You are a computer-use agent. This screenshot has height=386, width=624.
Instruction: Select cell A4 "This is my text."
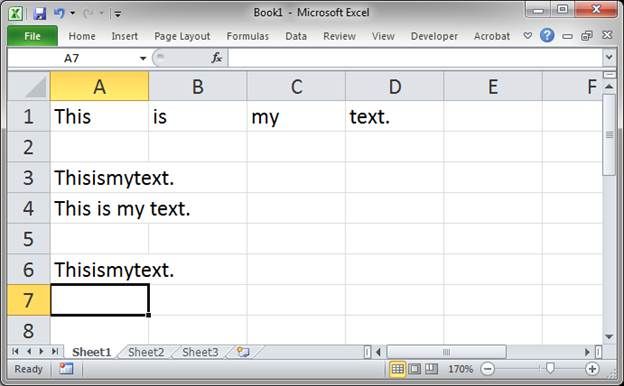(x=99, y=208)
